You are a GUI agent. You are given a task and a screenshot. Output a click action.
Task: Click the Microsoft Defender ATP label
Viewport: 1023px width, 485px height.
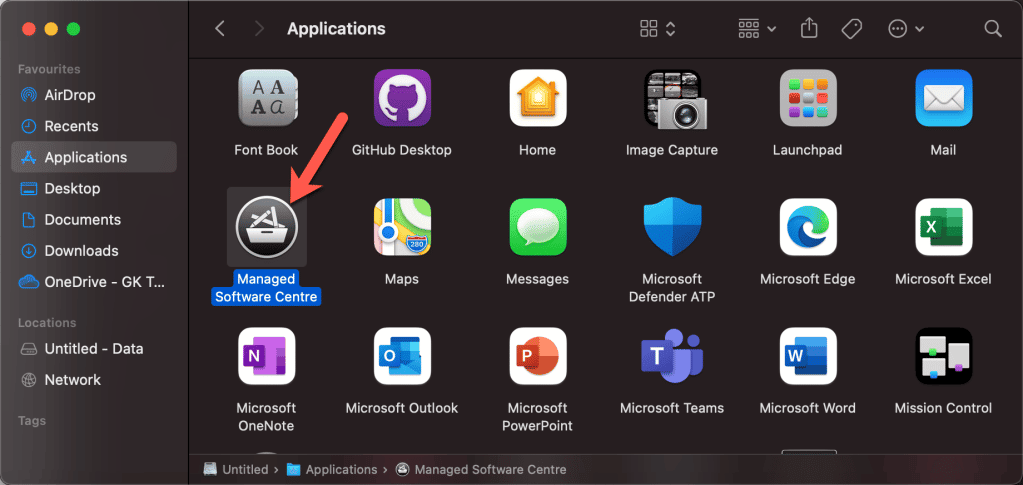[x=672, y=288]
